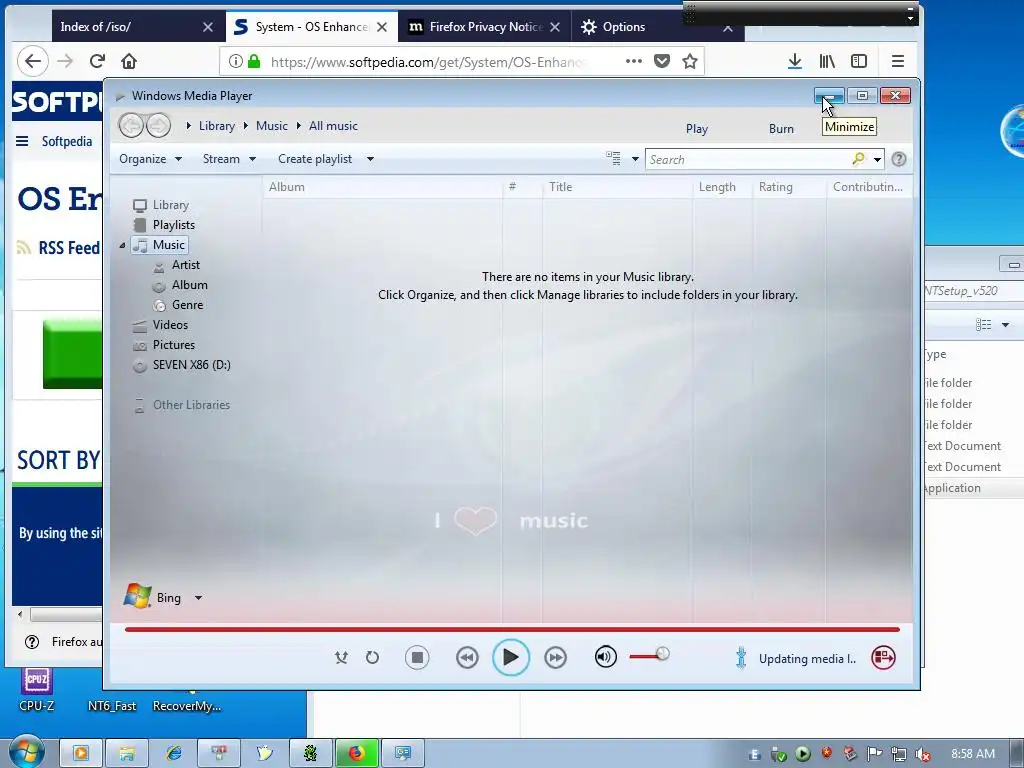The image size is (1024, 768).
Task: Click Other Libraries in the tree
Action: tap(191, 405)
